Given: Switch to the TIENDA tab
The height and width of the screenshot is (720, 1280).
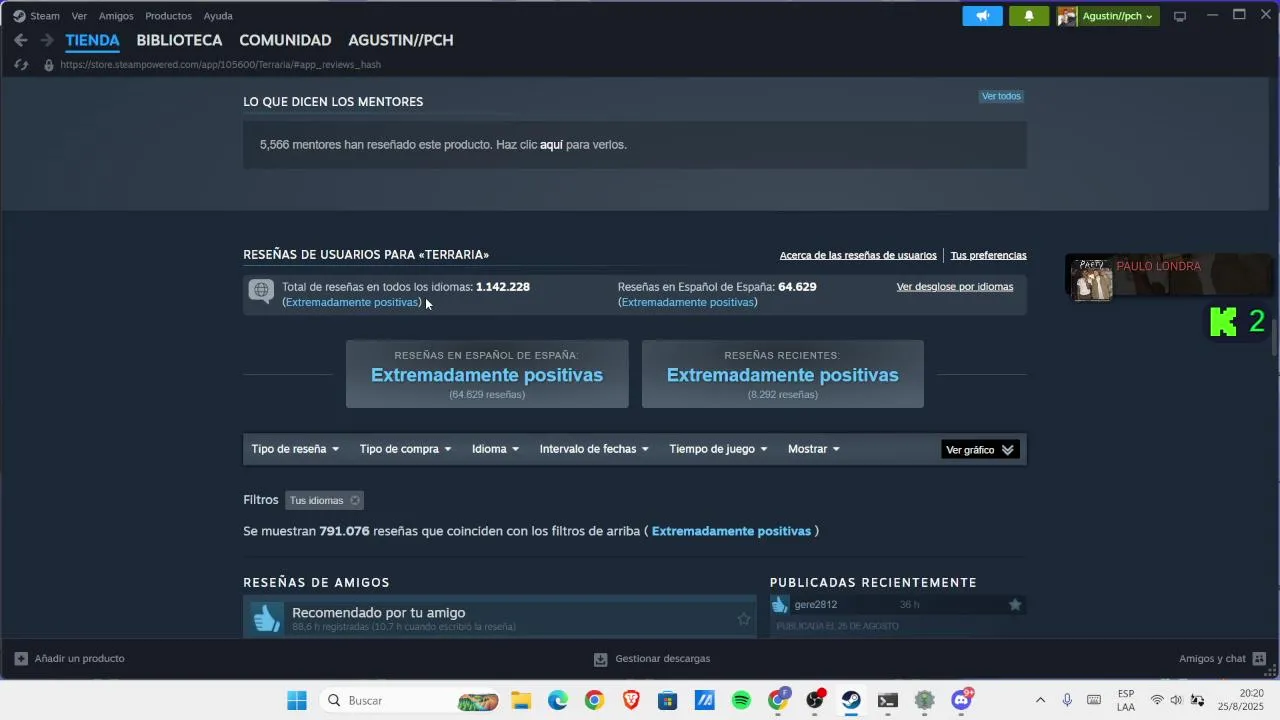Looking at the screenshot, I should point(92,40).
